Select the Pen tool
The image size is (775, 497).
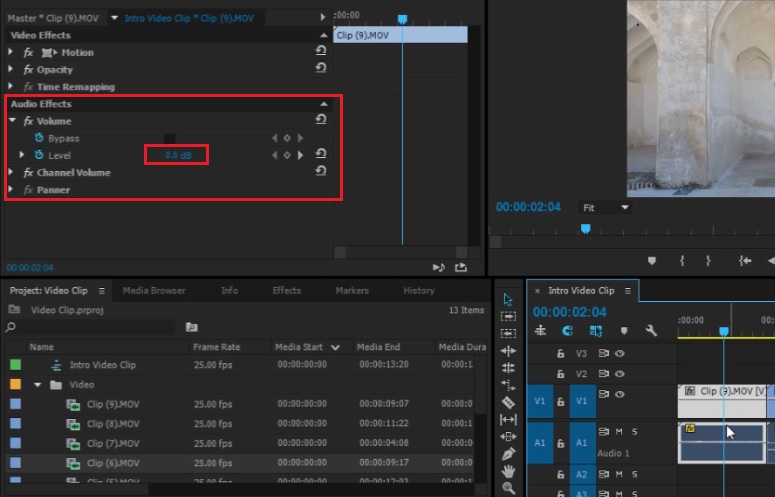pyautogui.click(x=508, y=454)
